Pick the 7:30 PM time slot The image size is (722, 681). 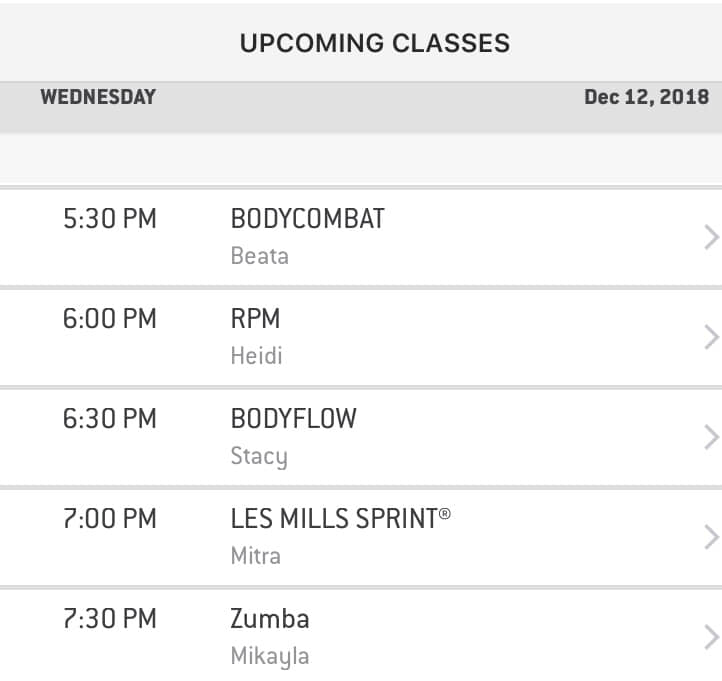(x=109, y=619)
